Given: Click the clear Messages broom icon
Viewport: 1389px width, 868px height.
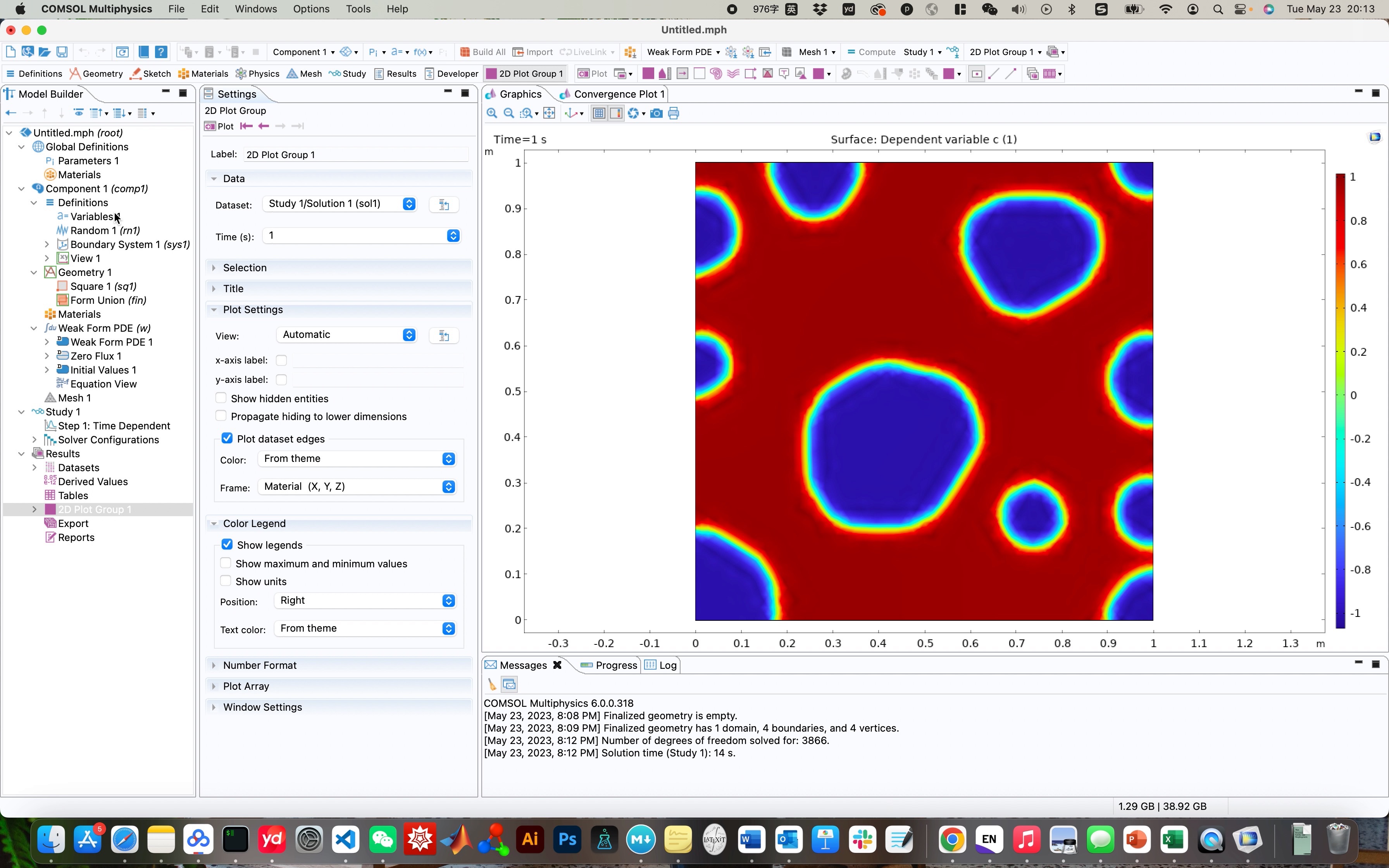Looking at the screenshot, I should click(492, 684).
